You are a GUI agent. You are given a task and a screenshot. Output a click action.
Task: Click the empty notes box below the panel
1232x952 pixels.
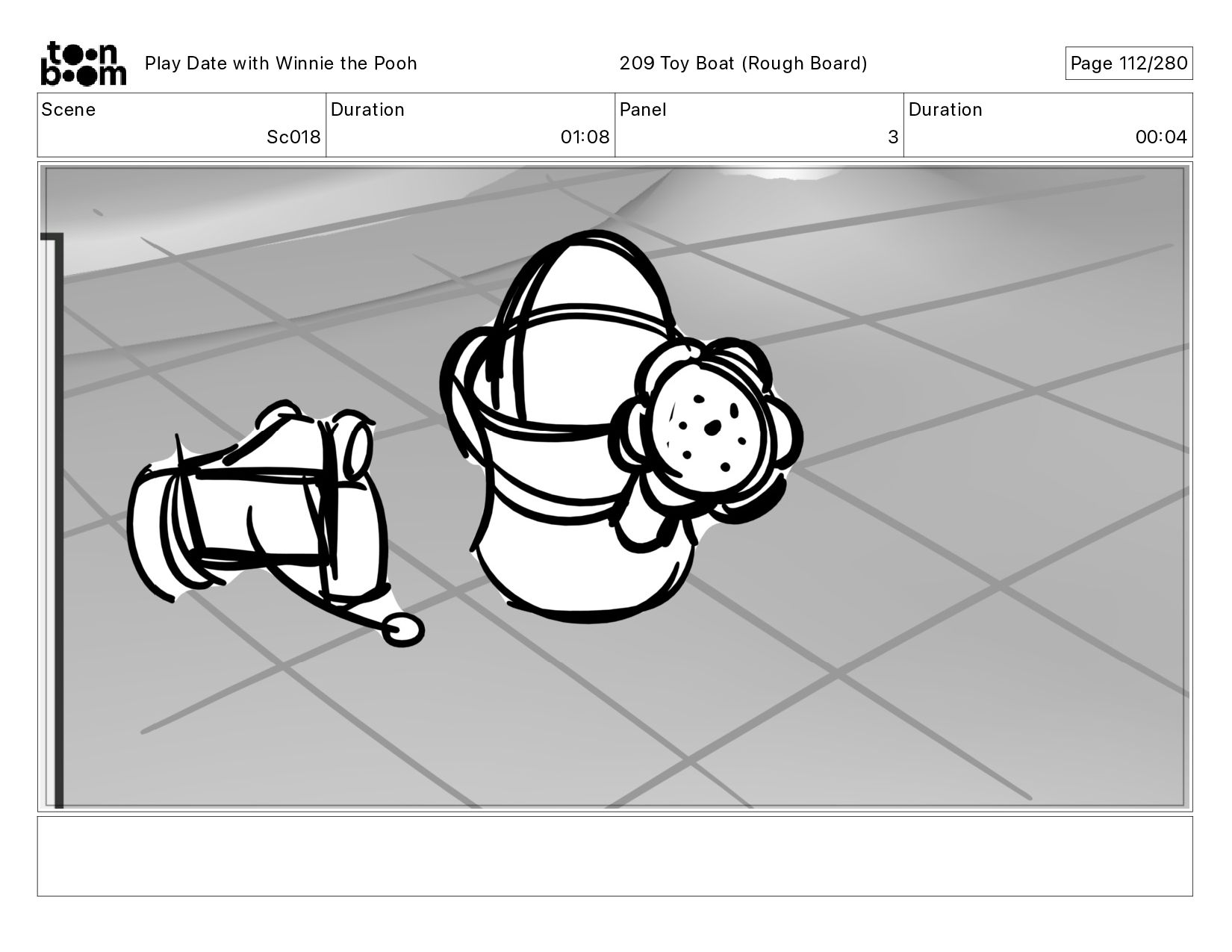click(x=615, y=856)
